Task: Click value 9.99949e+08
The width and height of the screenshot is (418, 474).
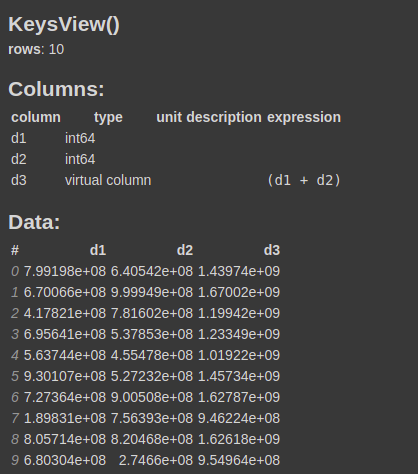Action: pos(152,292)
